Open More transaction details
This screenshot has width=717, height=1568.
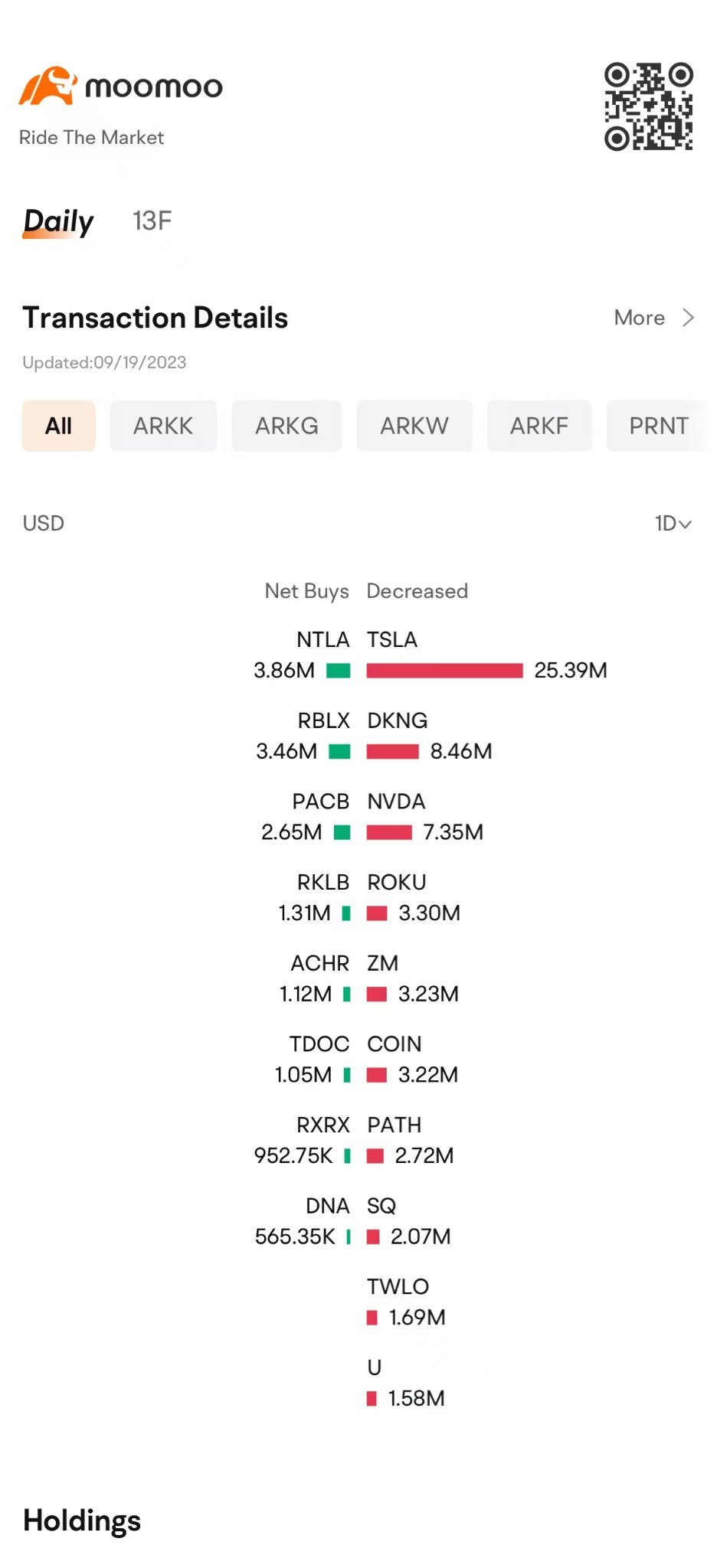tap(639, 318)
